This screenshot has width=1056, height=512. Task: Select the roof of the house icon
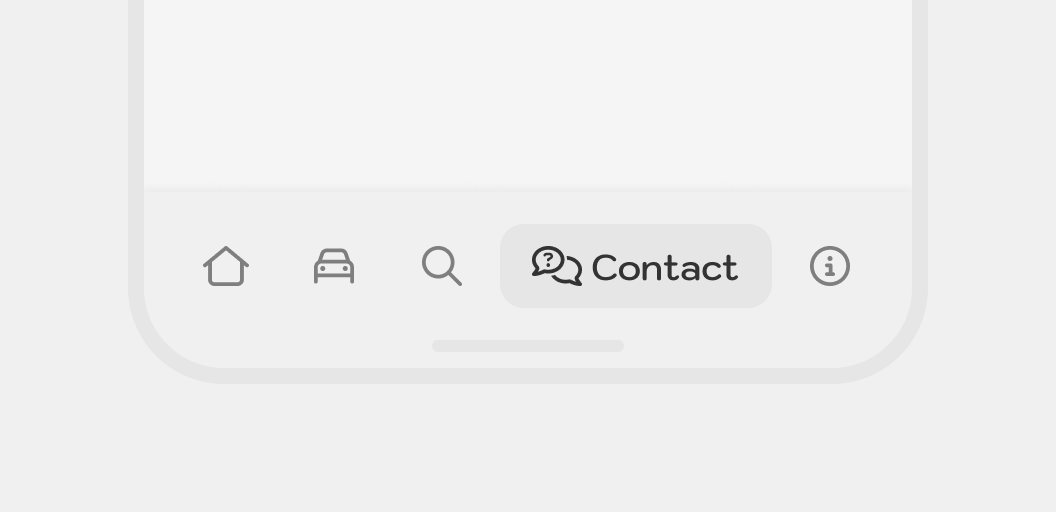tap(226, 255)
